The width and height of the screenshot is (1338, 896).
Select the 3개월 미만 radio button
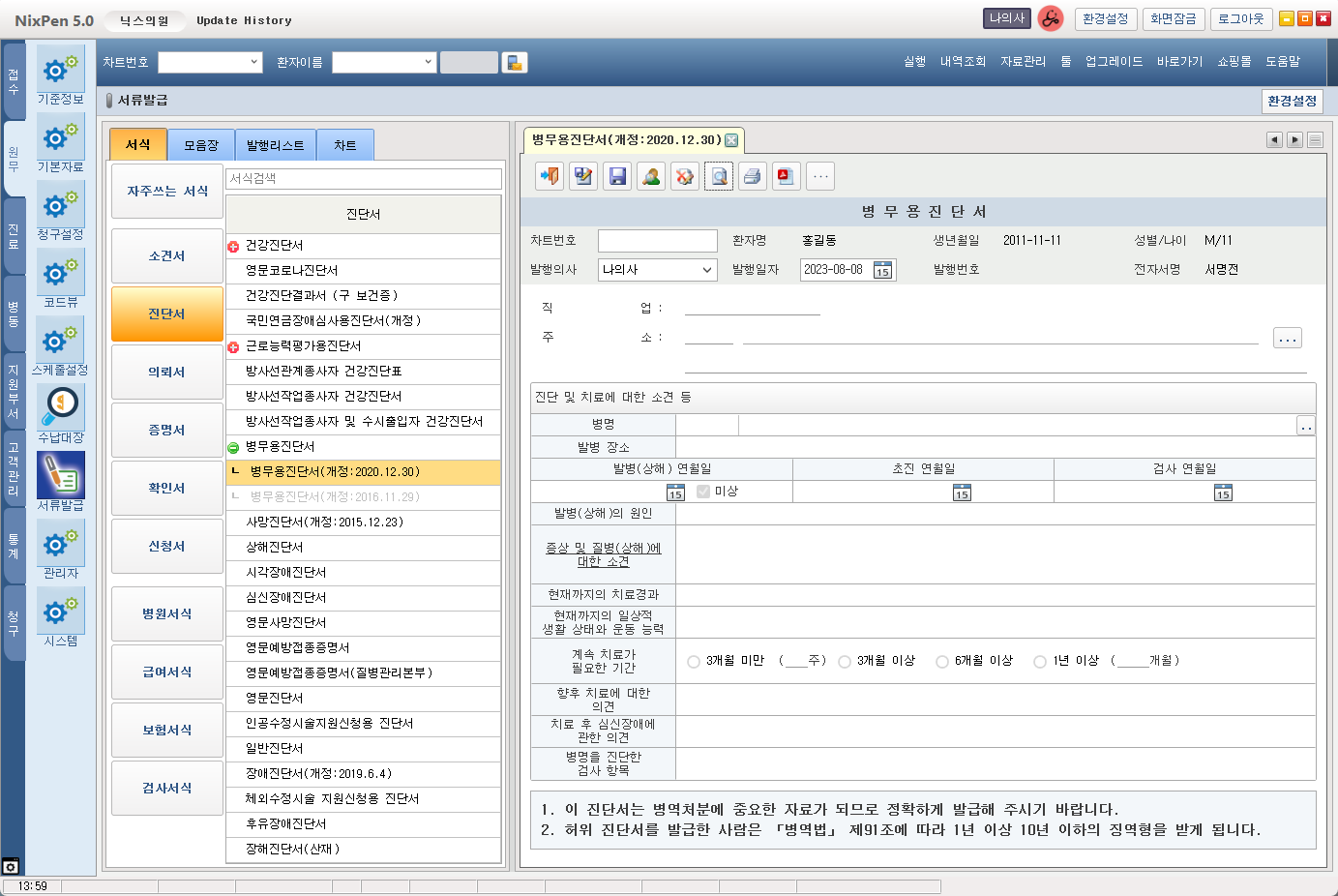point(694,662)
